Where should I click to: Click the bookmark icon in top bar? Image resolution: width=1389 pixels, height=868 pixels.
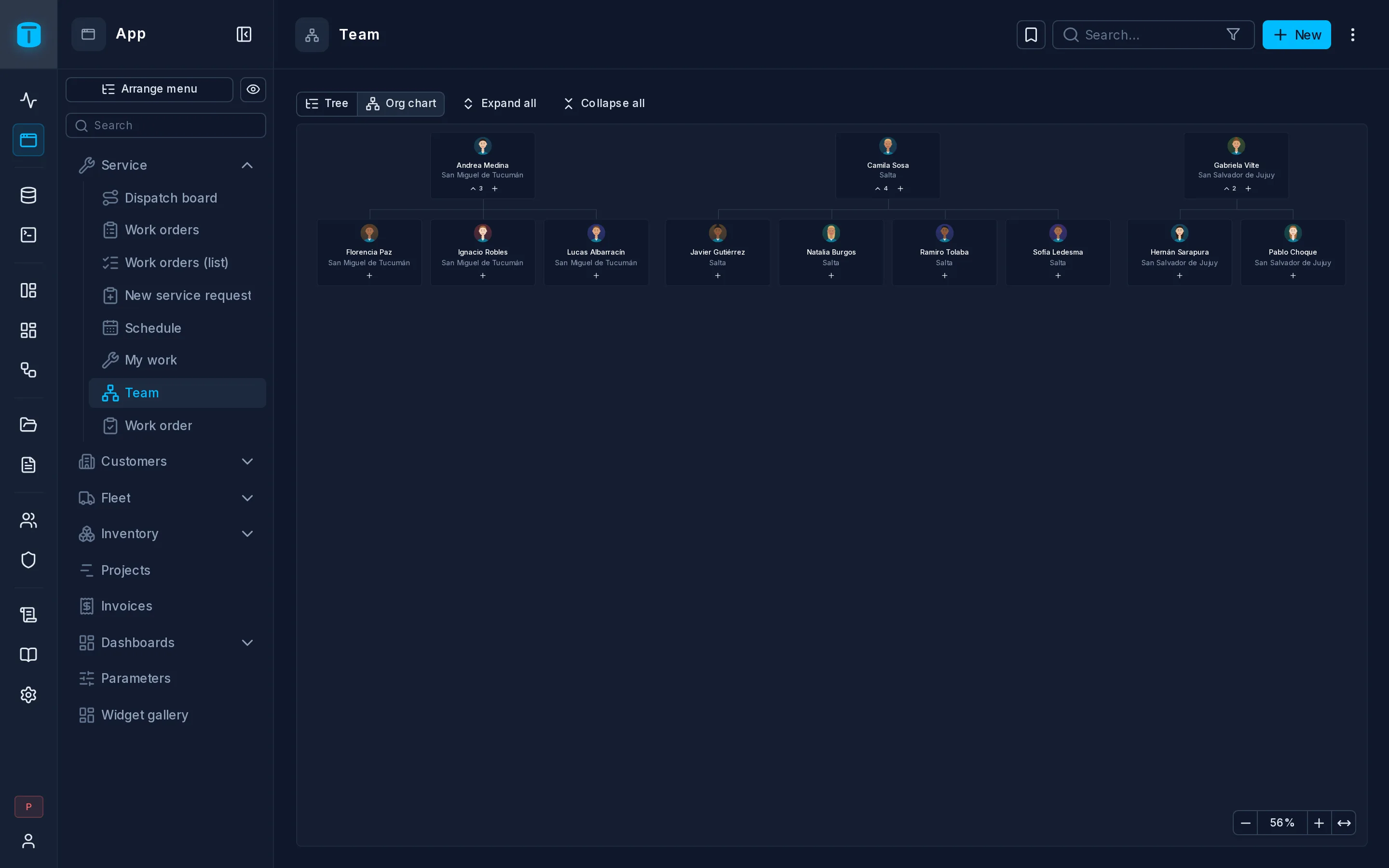click(1031, 35)
